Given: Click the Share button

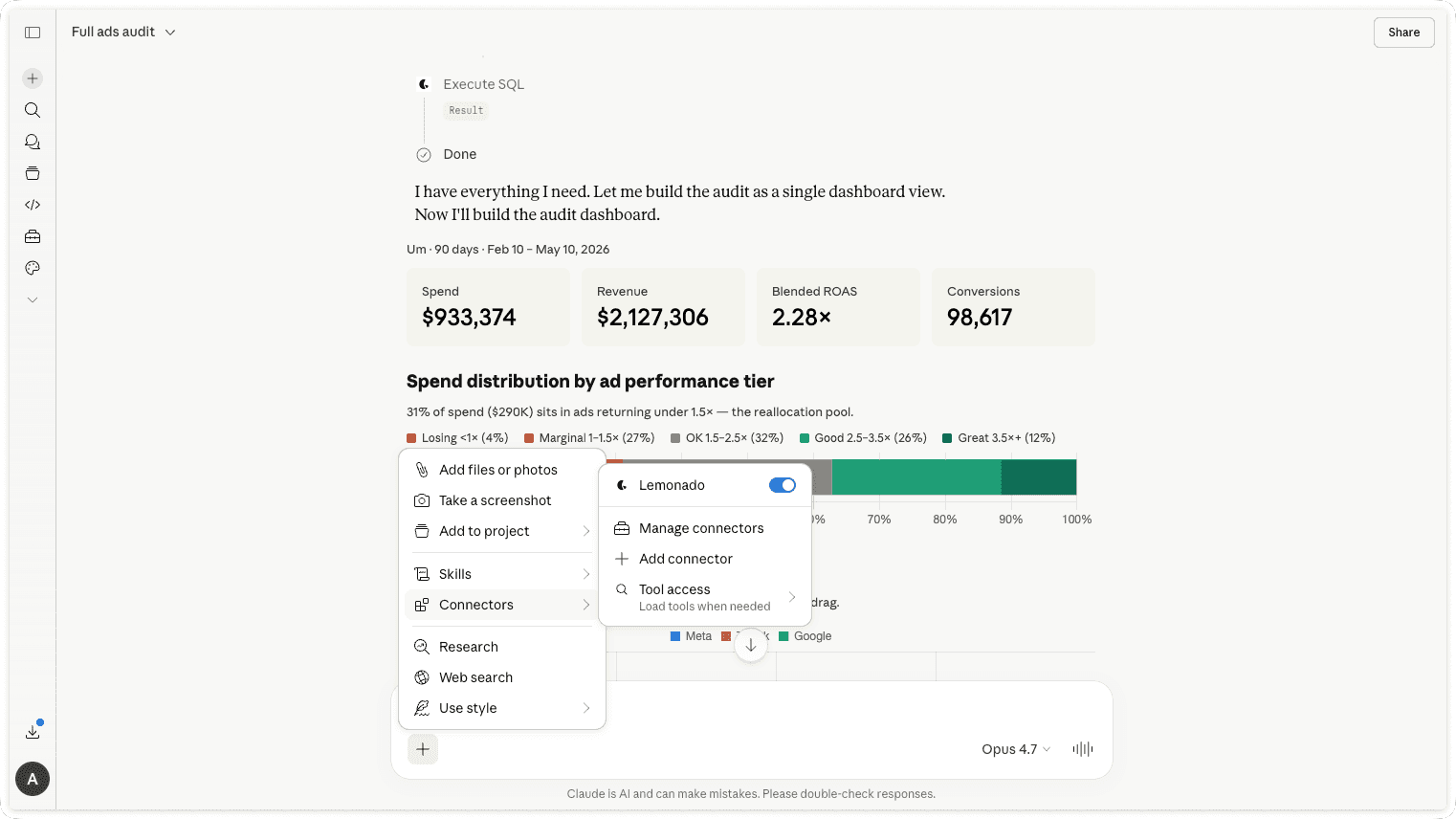Looking at the screenshot, I should pos(1403,33).
